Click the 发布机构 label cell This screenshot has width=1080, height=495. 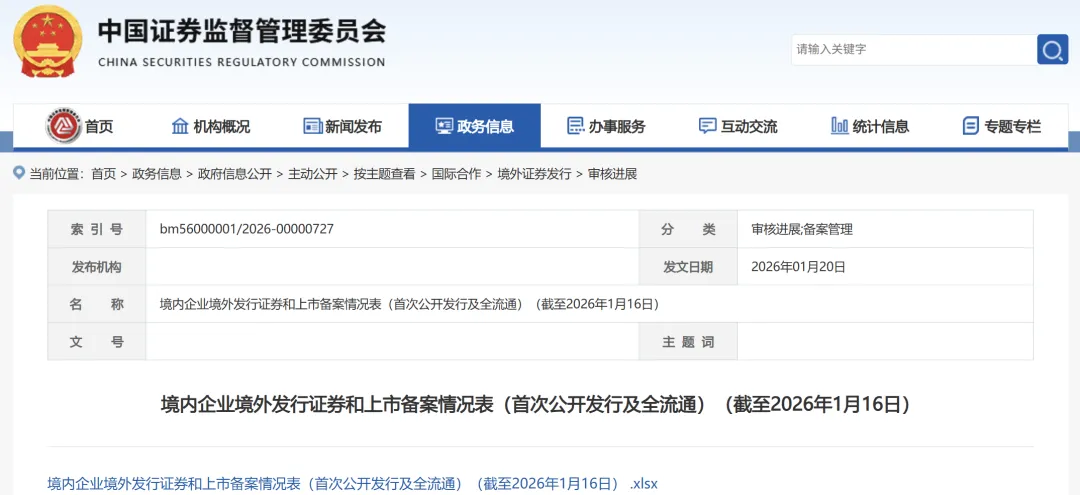tap(96, 266)
